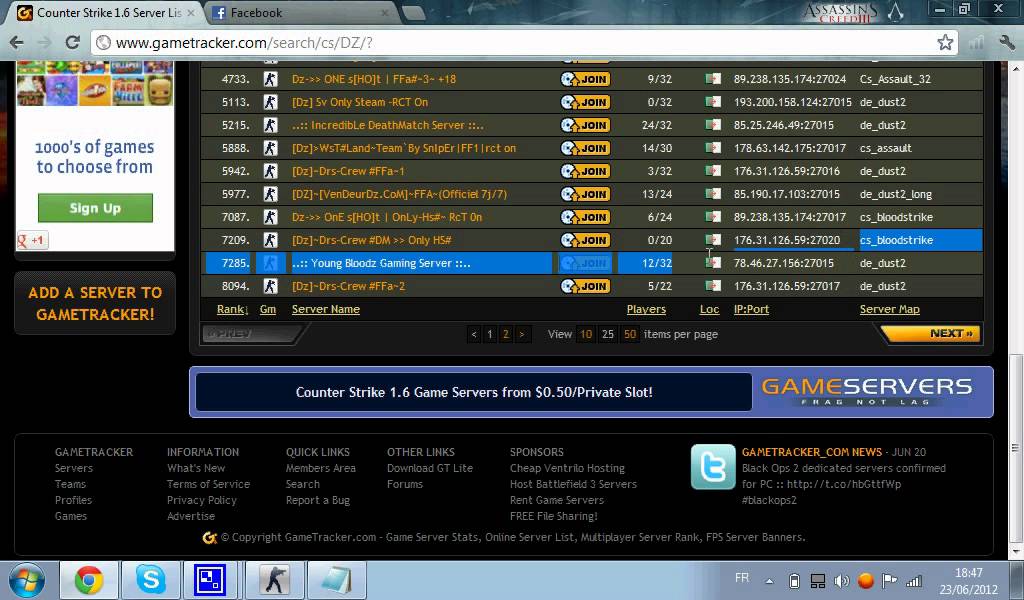Click the browser Back arrow

[x=17, y=42]
